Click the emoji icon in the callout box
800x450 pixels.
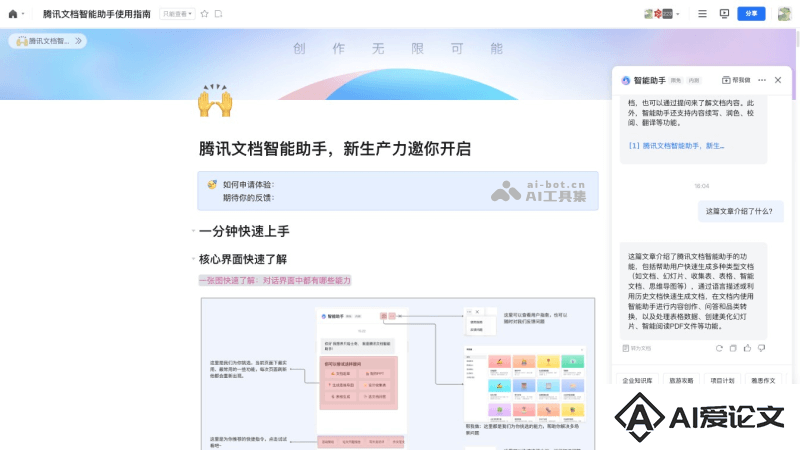(x=212, y=184)
